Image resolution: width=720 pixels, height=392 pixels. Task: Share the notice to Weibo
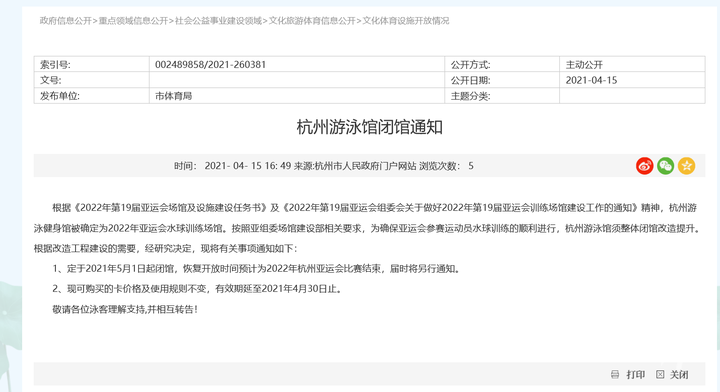645,166
